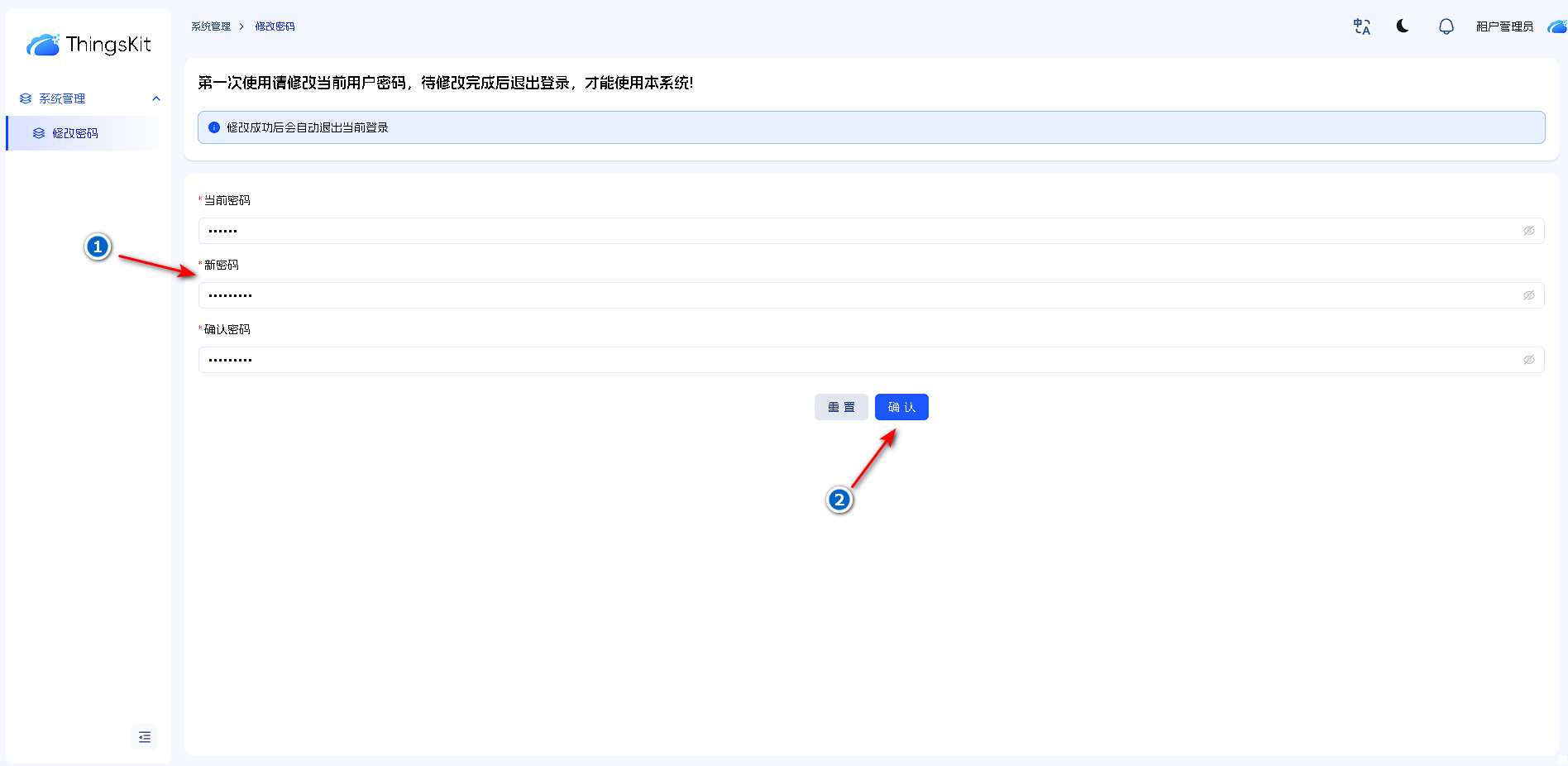Switch to dark mode with moon icon
Viewport: 1568px width, 766px height.
click(x=1403, y=26)
